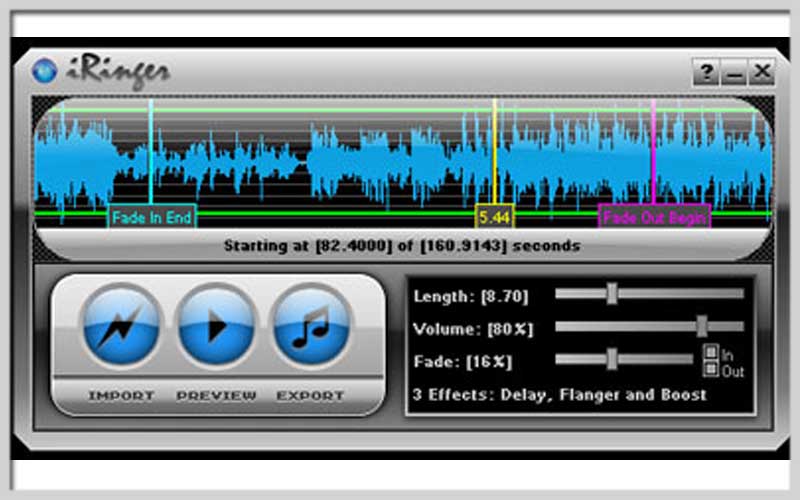
Task: Select the yellow 5.44 position marker
Action: click(494, 217)
